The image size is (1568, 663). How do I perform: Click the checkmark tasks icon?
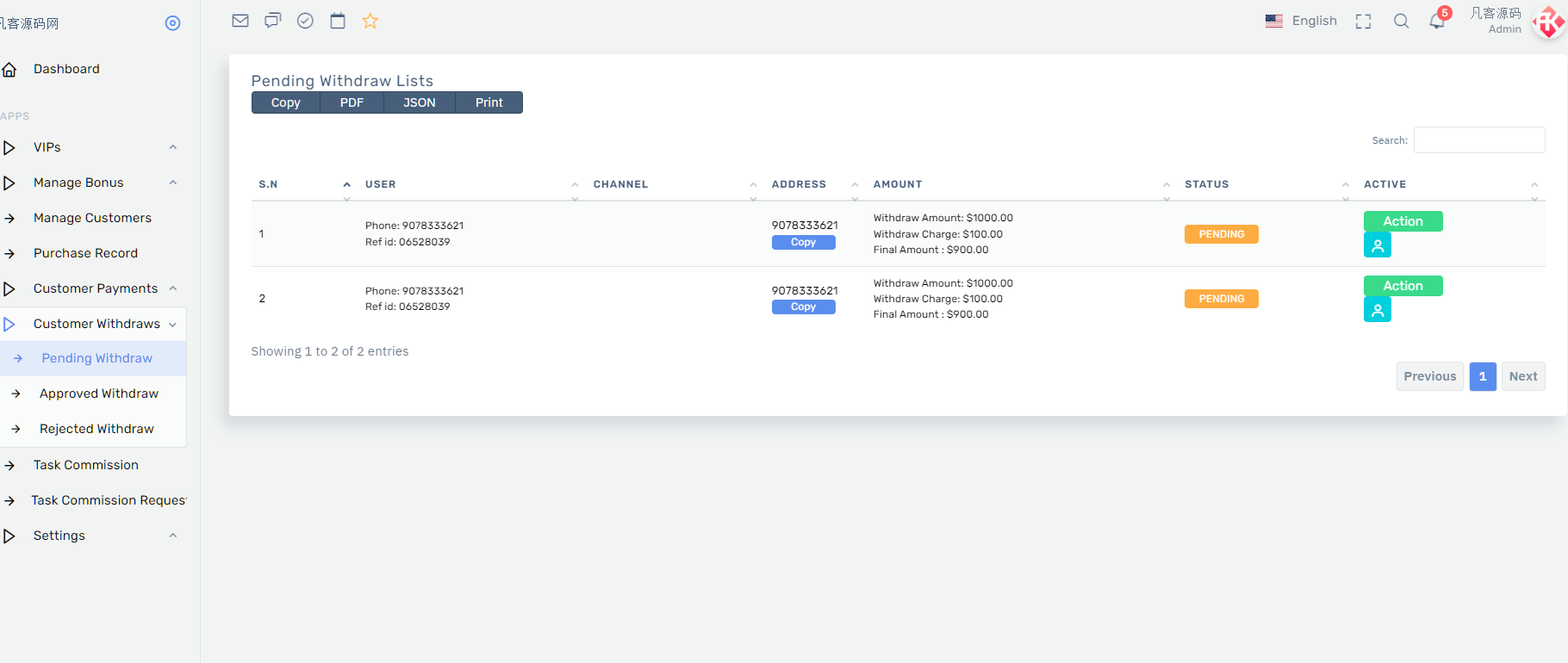(x=305, y=21)
